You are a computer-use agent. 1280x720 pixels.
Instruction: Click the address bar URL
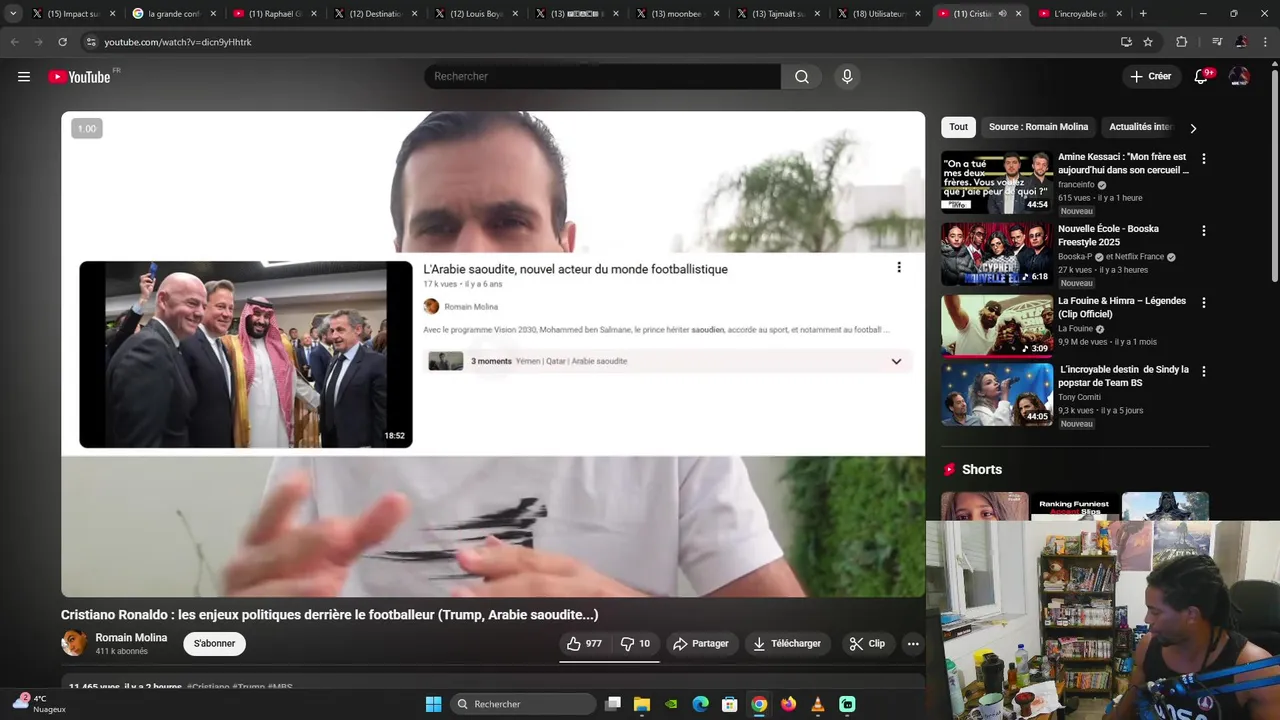pos(178,42)
